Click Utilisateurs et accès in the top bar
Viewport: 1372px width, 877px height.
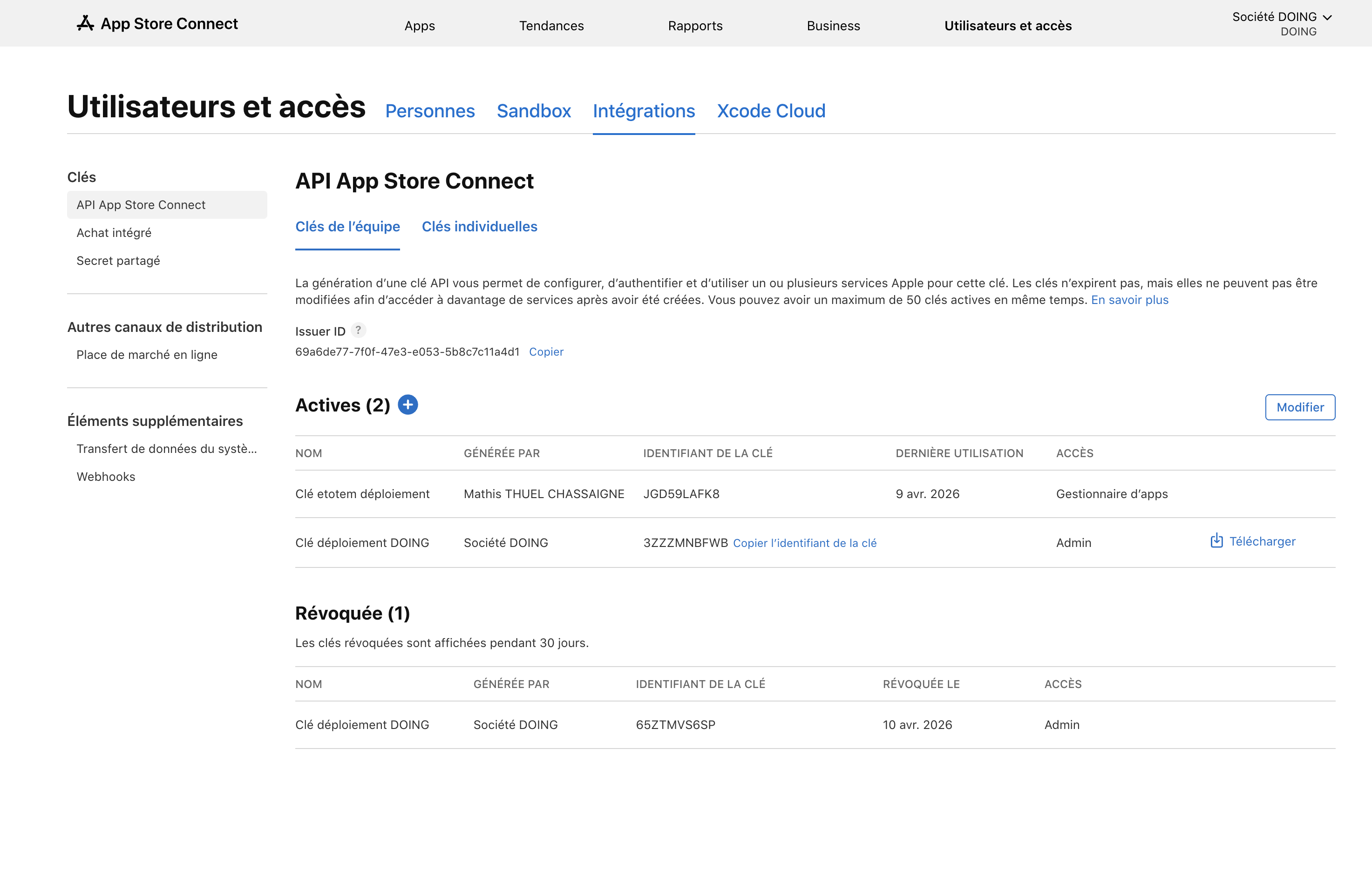click(1008, 26)
